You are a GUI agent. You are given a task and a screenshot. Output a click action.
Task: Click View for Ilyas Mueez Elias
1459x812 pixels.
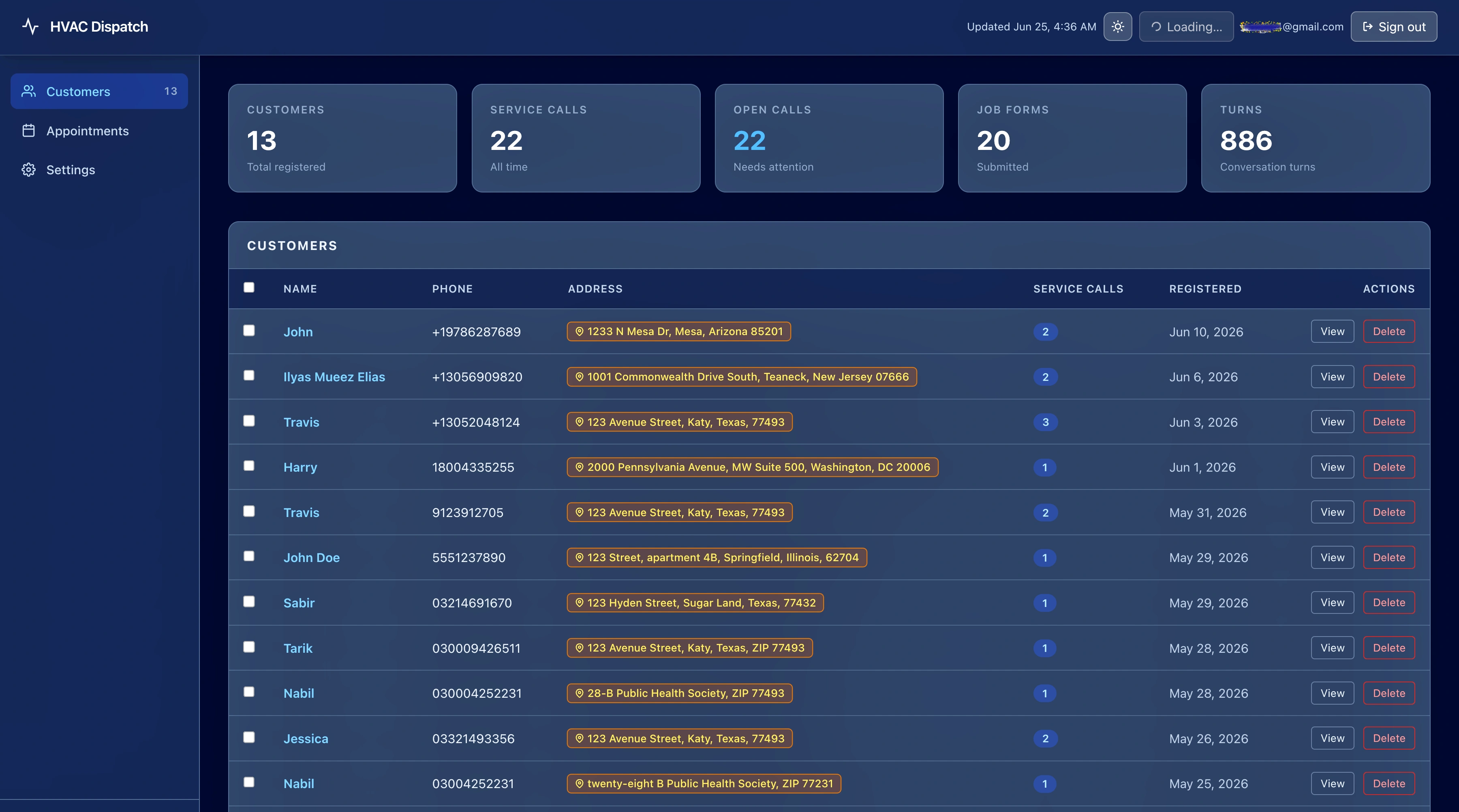pos(1332,376)
